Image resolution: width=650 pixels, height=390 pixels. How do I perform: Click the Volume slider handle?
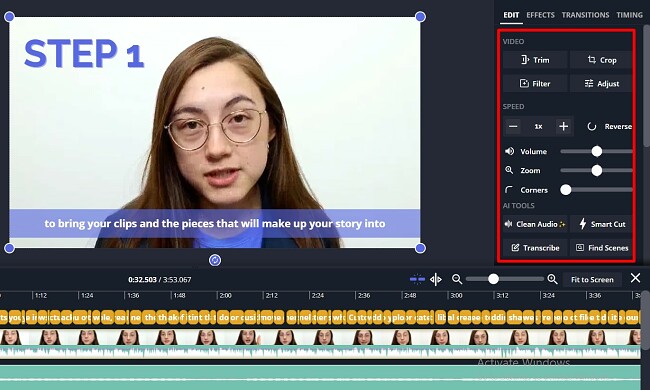[597, 151]
